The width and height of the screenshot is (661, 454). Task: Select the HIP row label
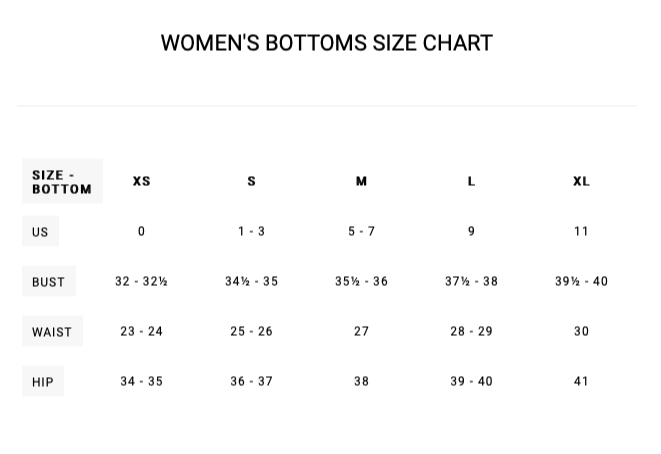click(43, 381)
